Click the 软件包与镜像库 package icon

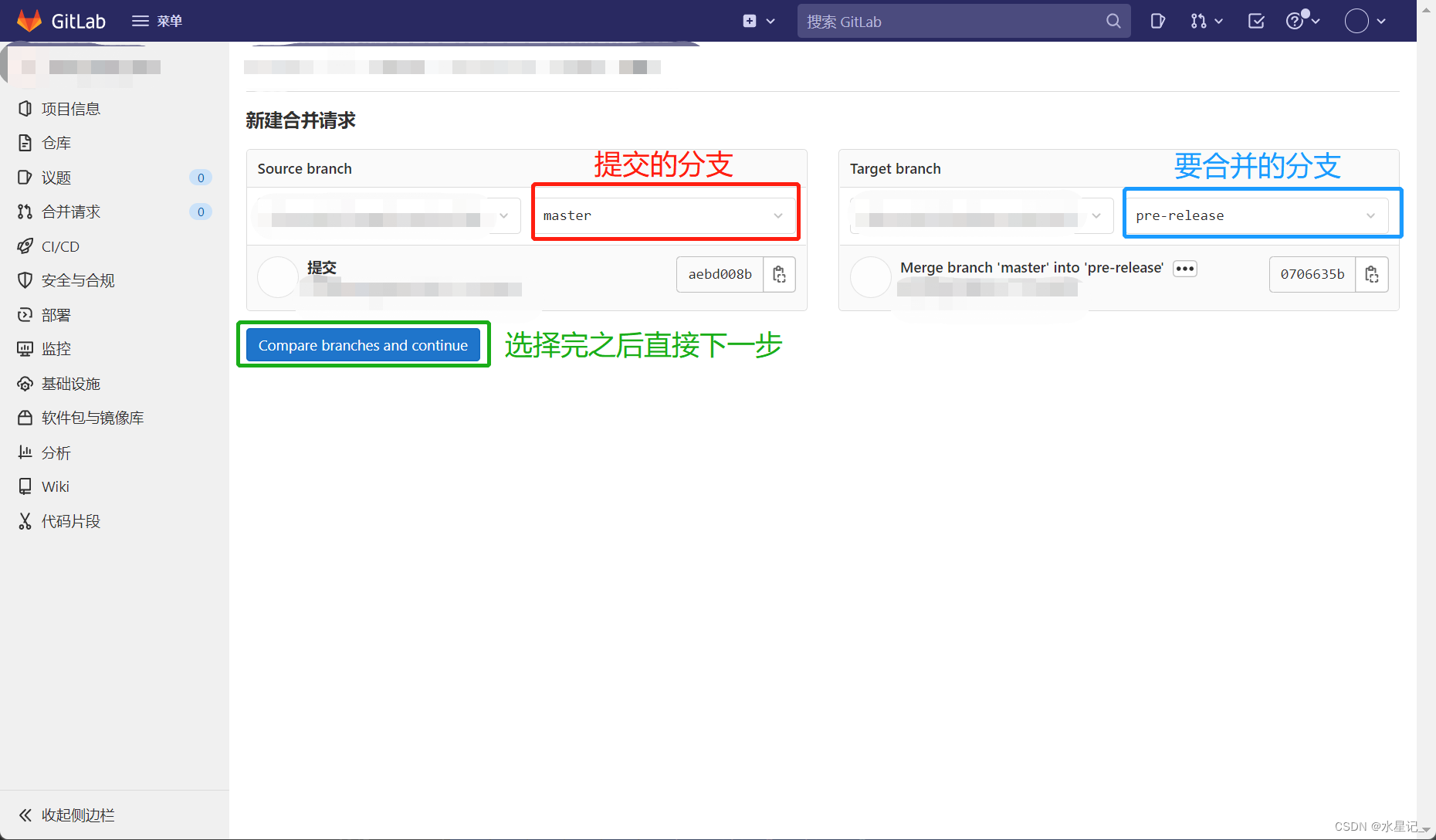tap(25, 418)
